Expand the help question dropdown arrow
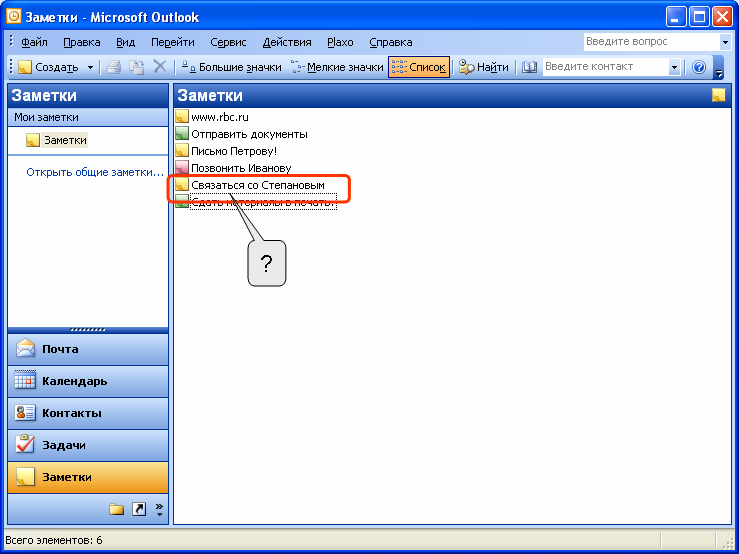Image resolution: width=739 pixels, height=554 pixels. 725,42
